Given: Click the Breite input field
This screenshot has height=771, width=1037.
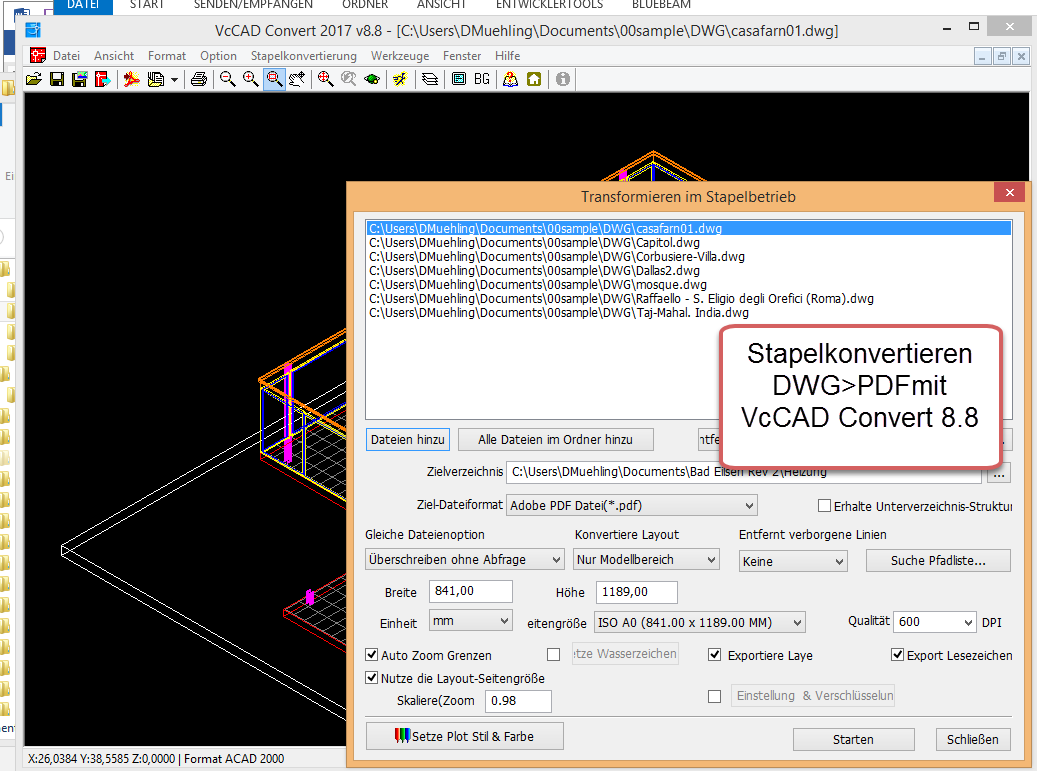Looking at the screenshot, I should 470,592.
